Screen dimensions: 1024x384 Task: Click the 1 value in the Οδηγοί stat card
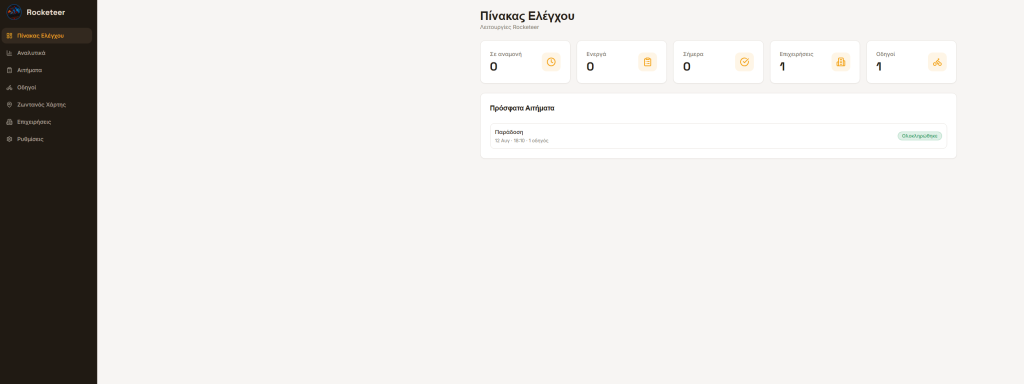[x=879, y=67]
